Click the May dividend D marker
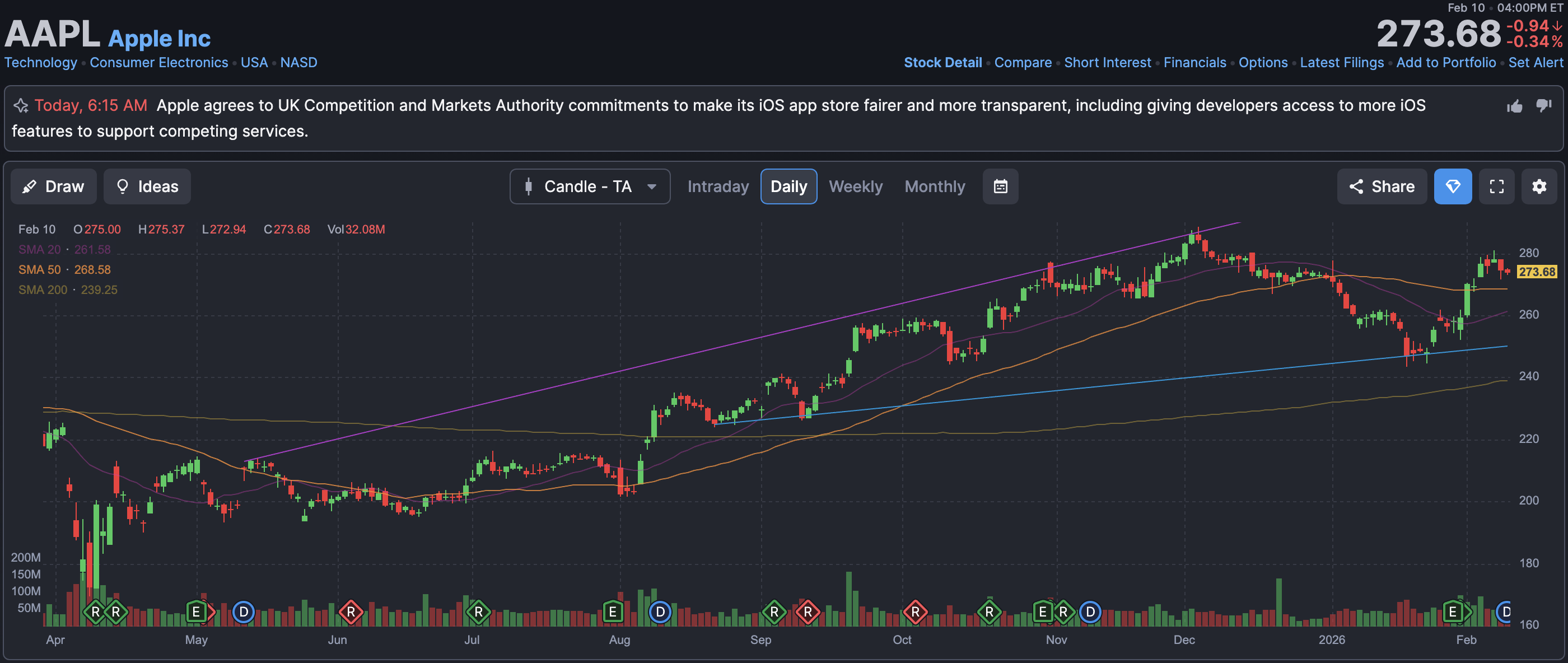Screen dimensions: 1568x663 click(244, 611)
